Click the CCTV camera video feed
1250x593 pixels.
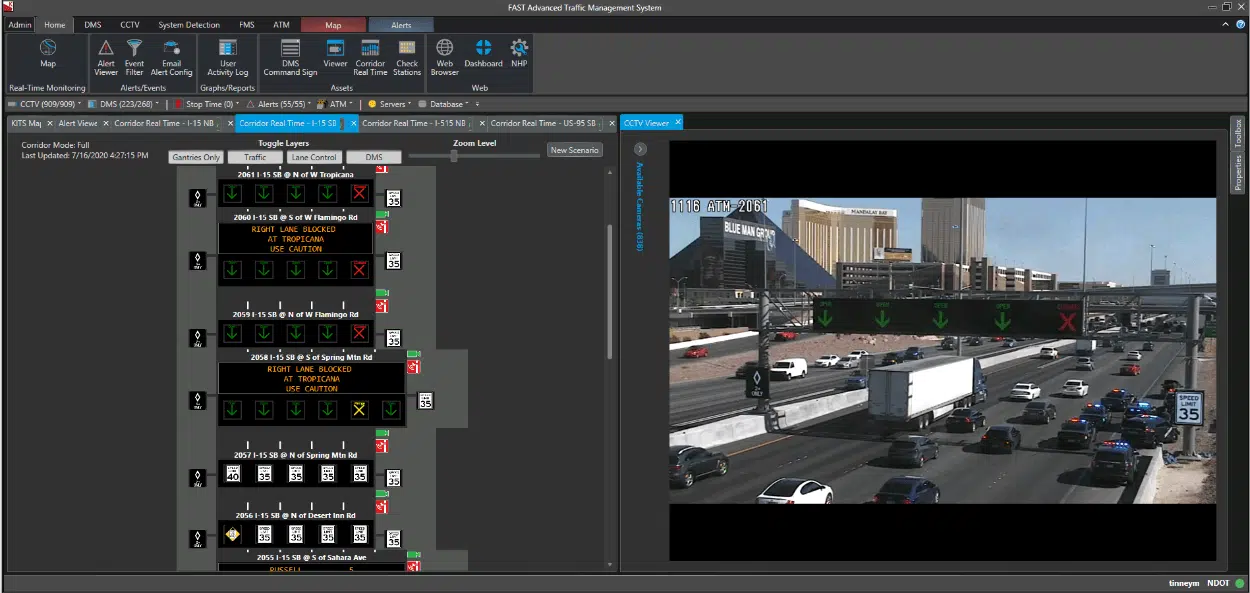942,350
